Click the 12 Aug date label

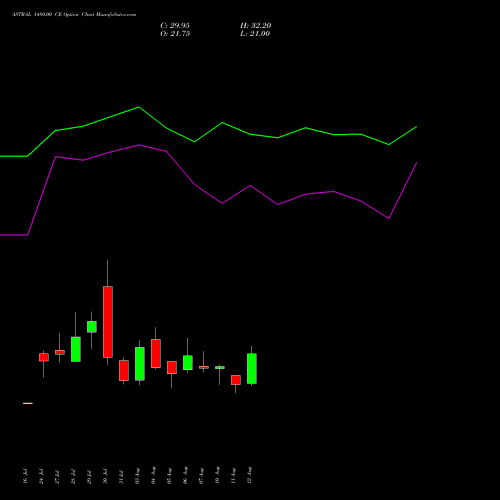[x=249, y=476]
